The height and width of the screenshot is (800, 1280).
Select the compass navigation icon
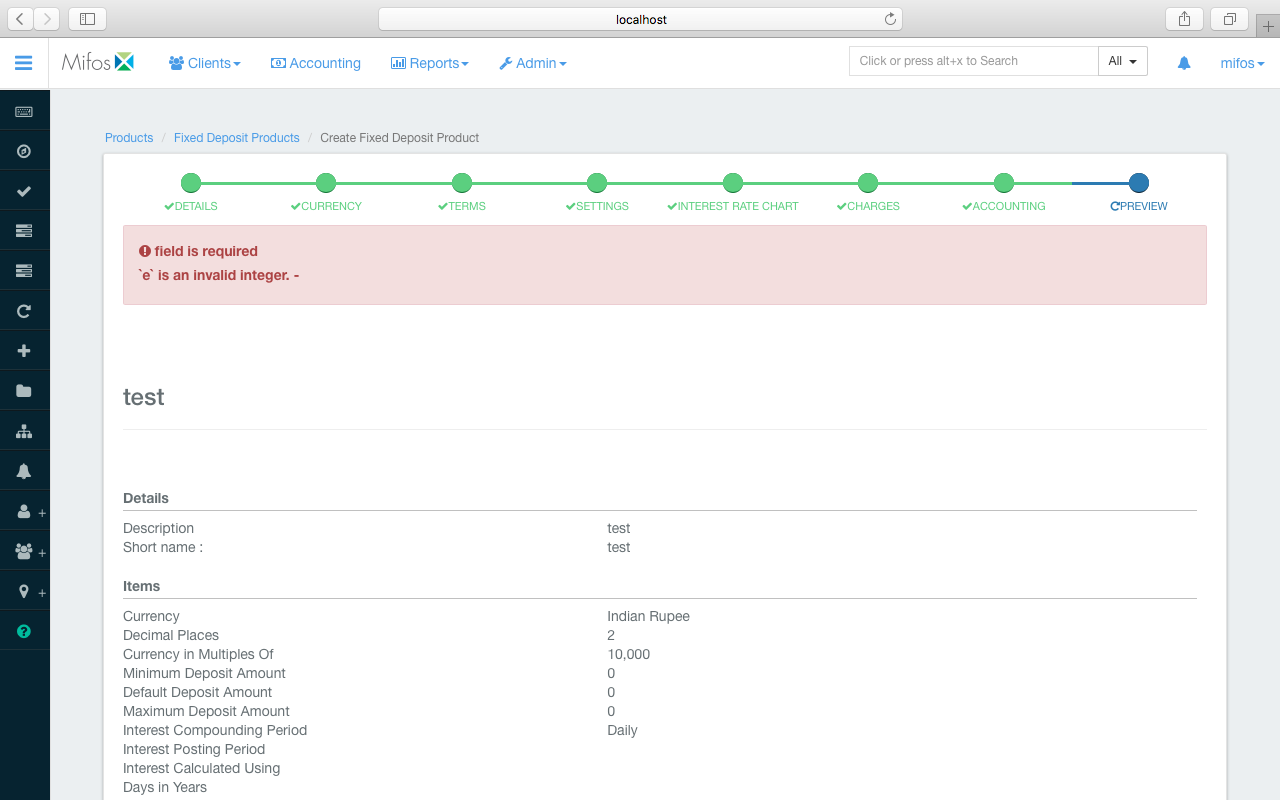click(24, 150)
